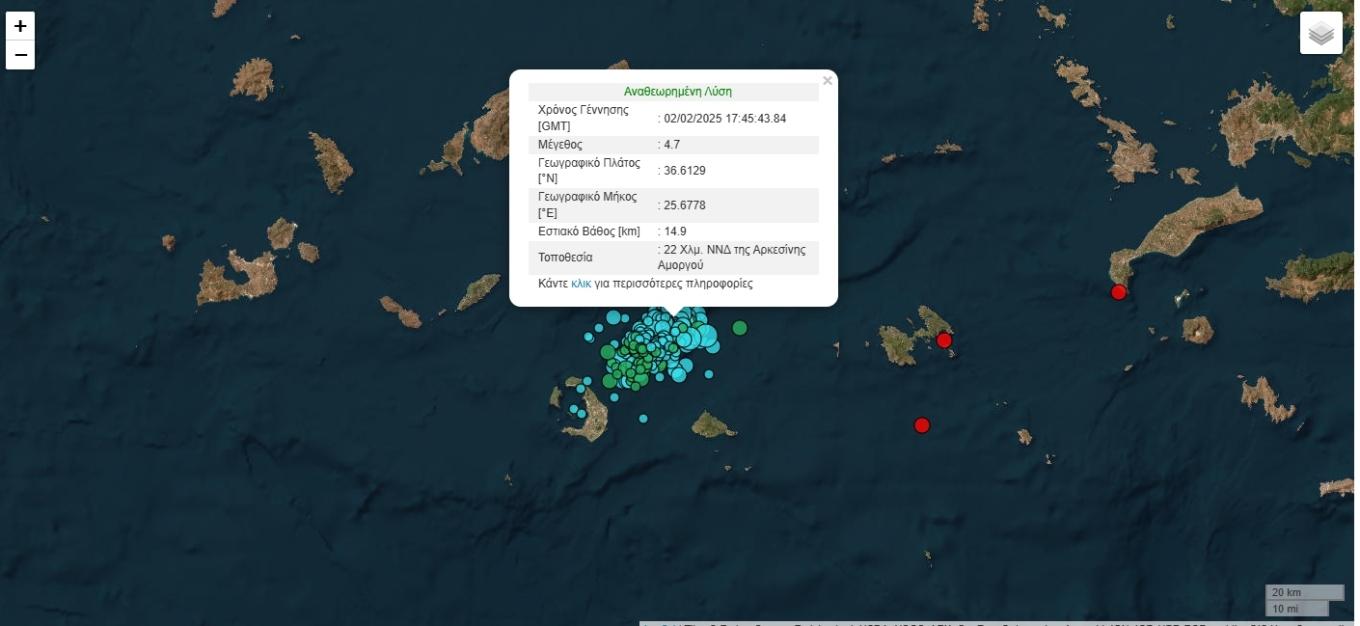Click the 20 km scale bar
Image resolution: width=1360 pixels, height=626 pixels.
pos(1304,592)
